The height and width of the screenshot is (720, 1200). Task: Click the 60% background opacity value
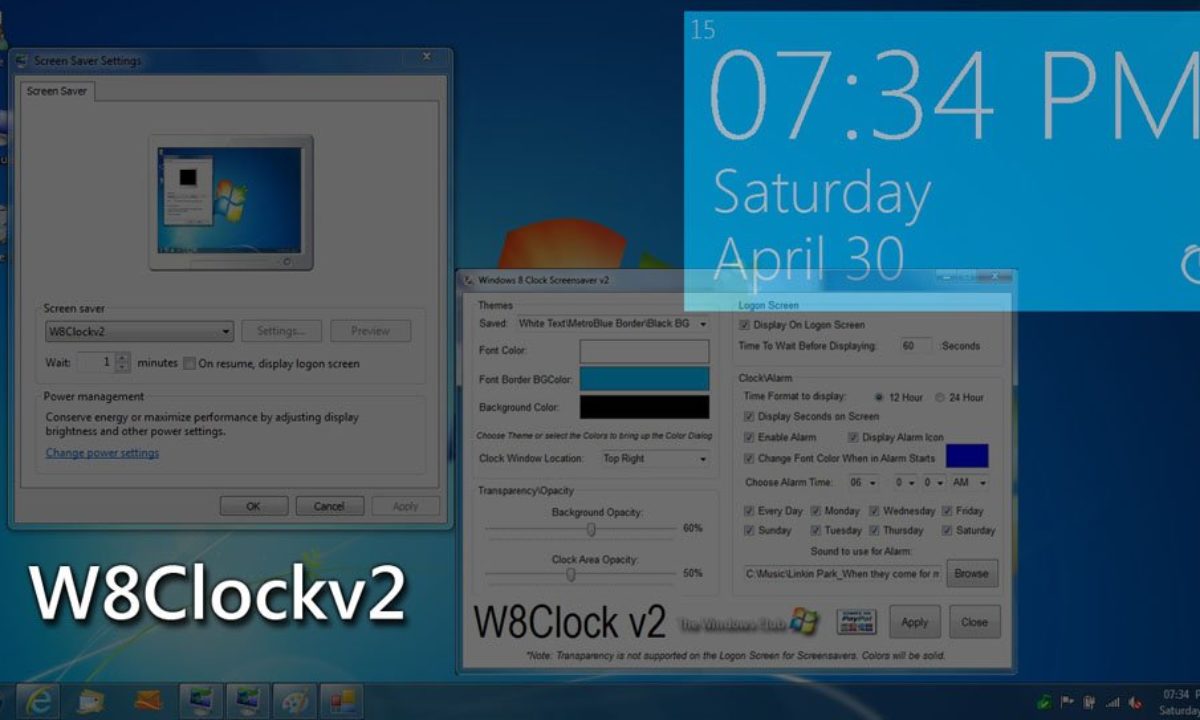(x=693, y=528)
